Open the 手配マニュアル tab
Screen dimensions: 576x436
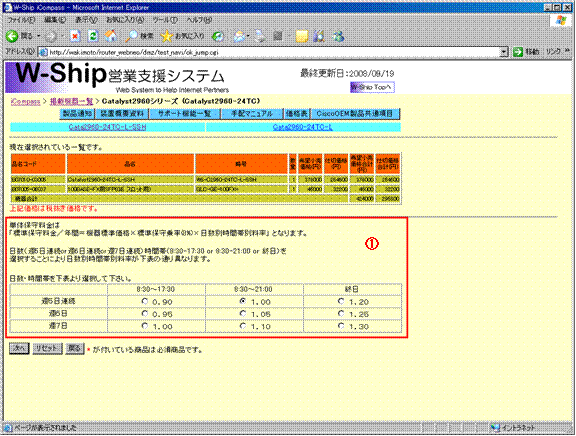pyautogui.click(x=252, y=114)
